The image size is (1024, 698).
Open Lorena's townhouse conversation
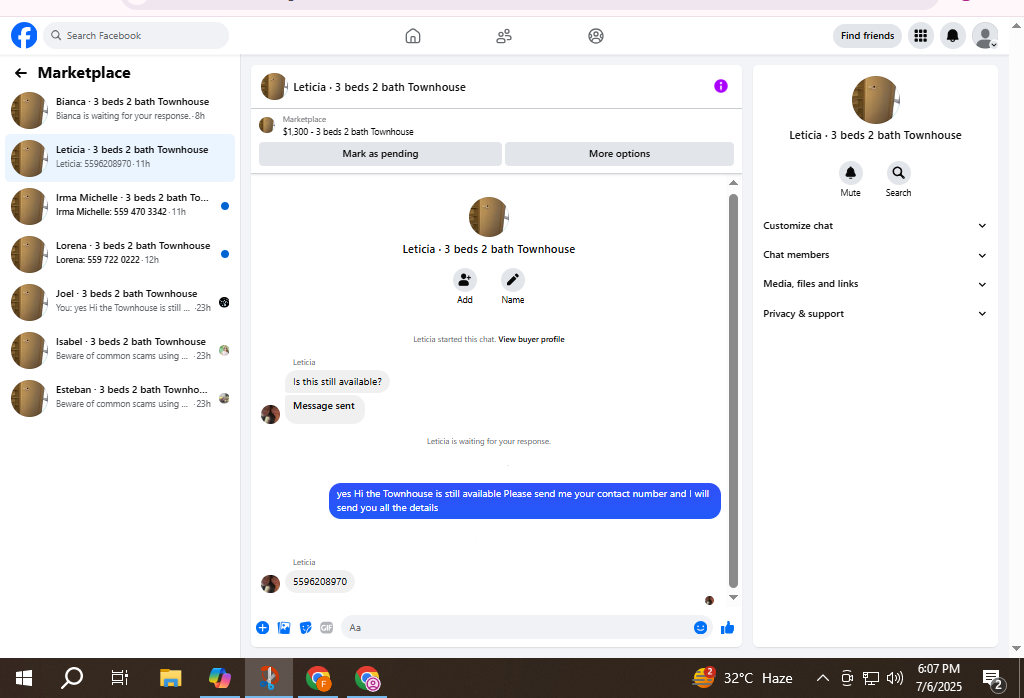tap(120, 254)
